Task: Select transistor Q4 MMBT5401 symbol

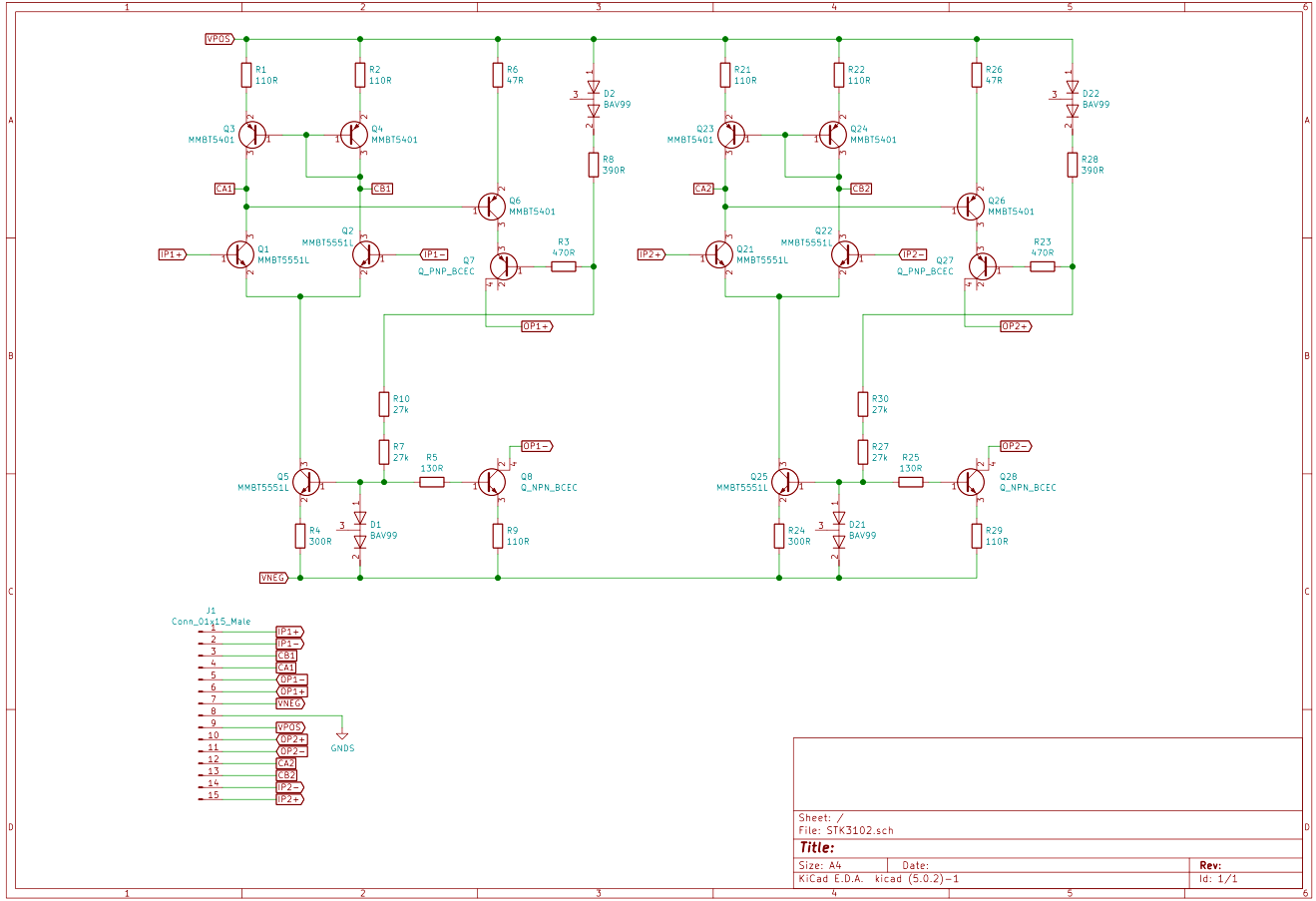Action: coord(353,135)
